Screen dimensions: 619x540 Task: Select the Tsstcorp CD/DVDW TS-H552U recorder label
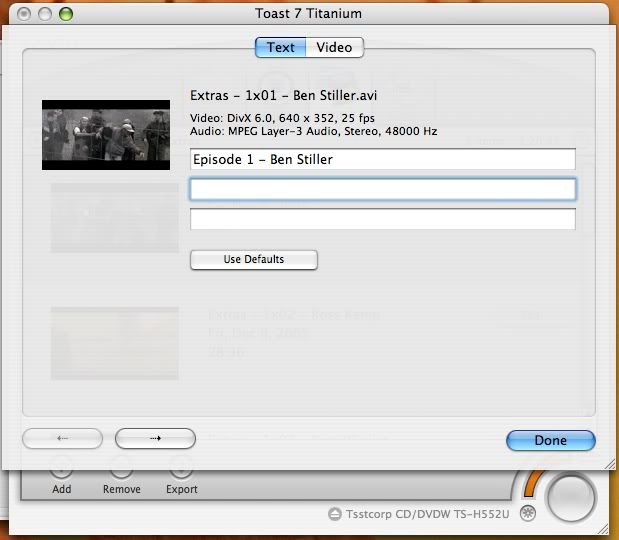click(428, 514)
